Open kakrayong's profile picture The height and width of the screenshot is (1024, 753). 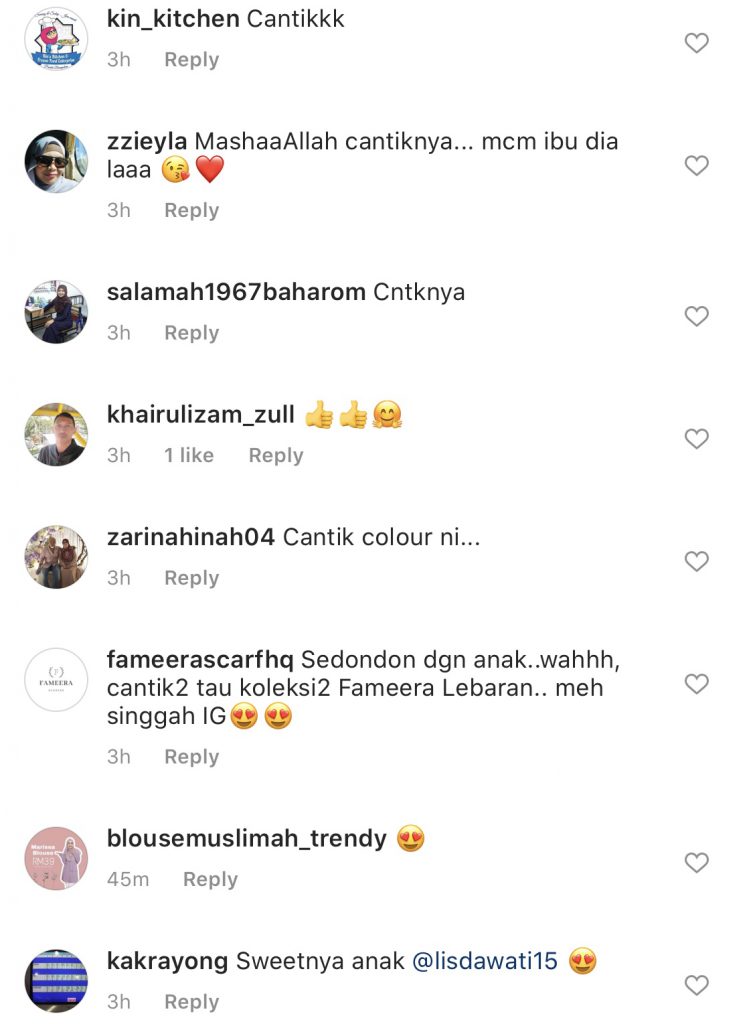pyautogui.click(x=56, y=981)
